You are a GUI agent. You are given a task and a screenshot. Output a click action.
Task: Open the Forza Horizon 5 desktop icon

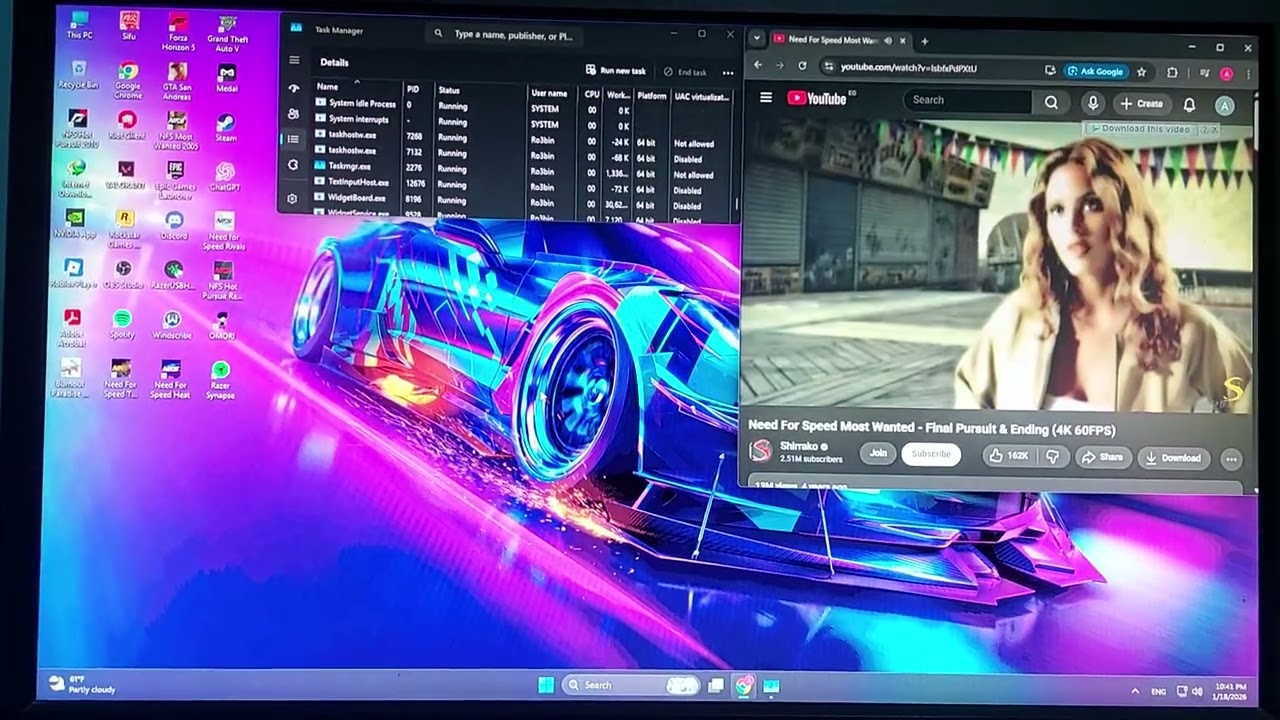(177, 32)
